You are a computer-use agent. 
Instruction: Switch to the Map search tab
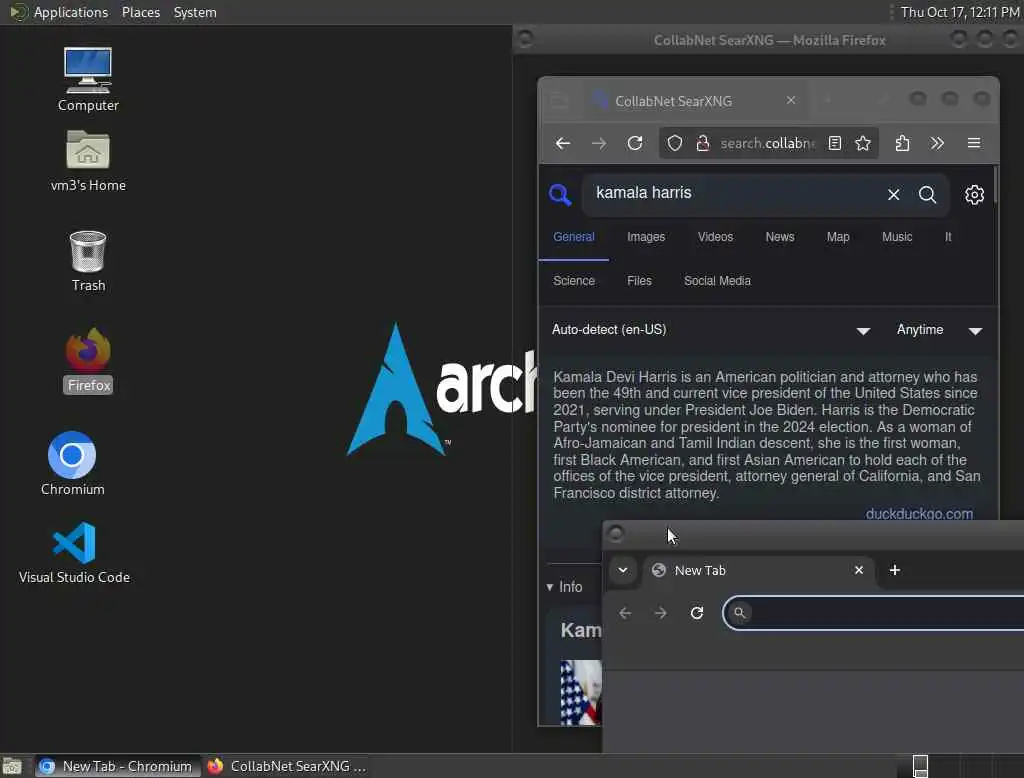coord(838,237)
